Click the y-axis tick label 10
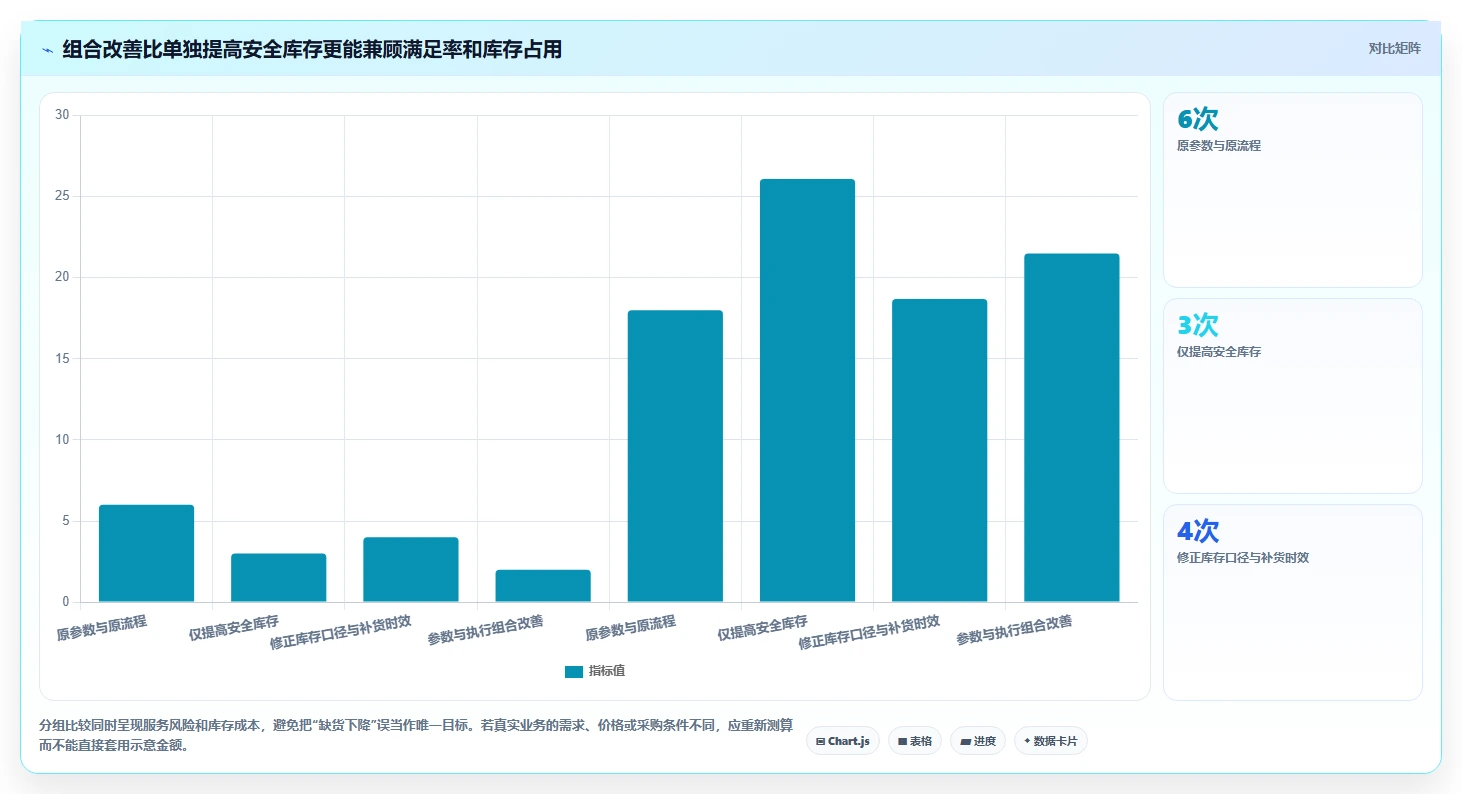 (x=62, y=439)
